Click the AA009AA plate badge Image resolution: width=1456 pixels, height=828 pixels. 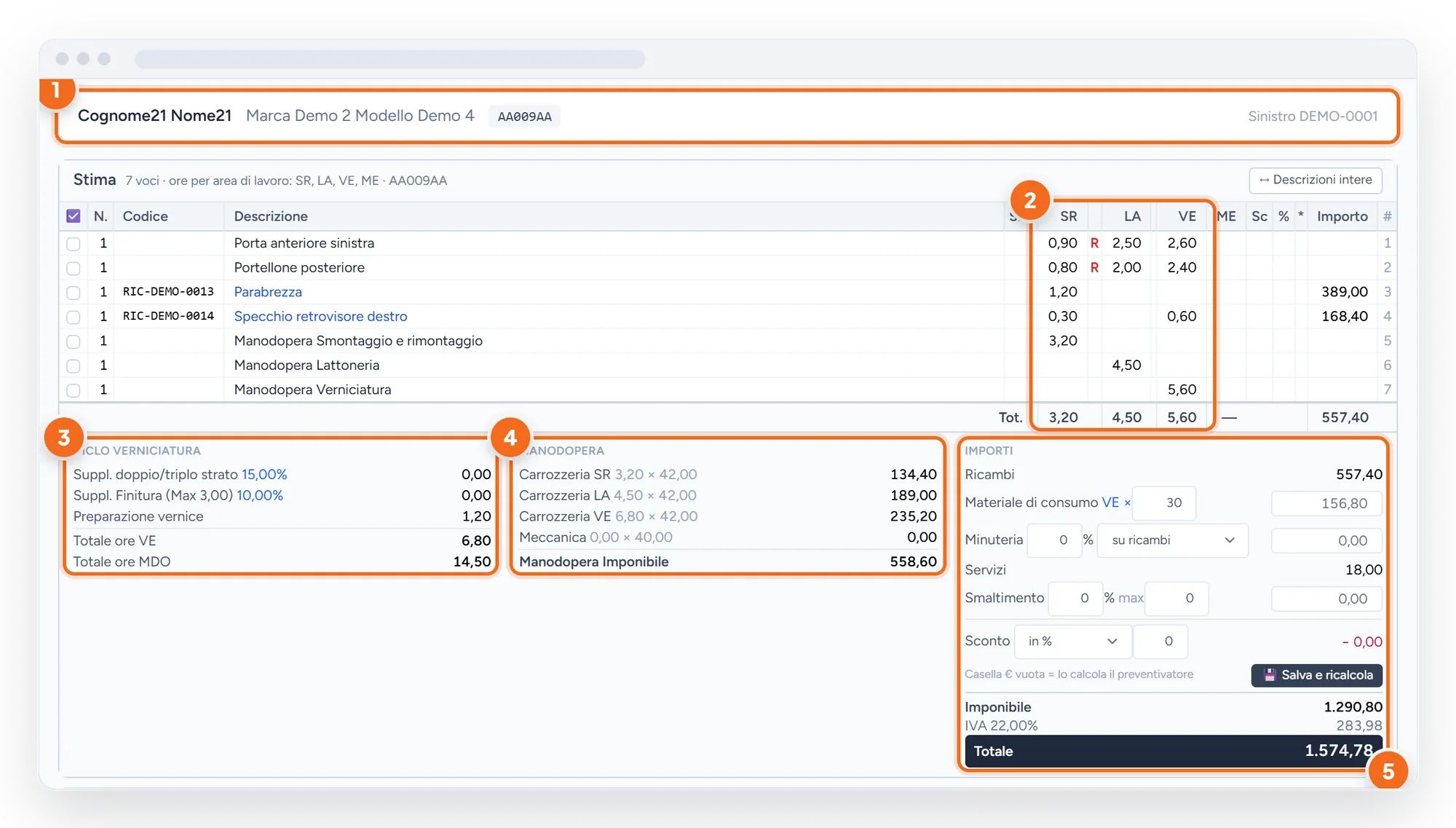point(525,117)
